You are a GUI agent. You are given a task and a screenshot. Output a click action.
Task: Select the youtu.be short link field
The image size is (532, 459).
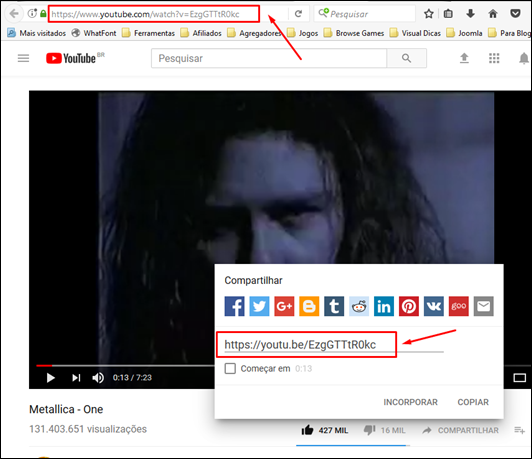pos(334,345)
